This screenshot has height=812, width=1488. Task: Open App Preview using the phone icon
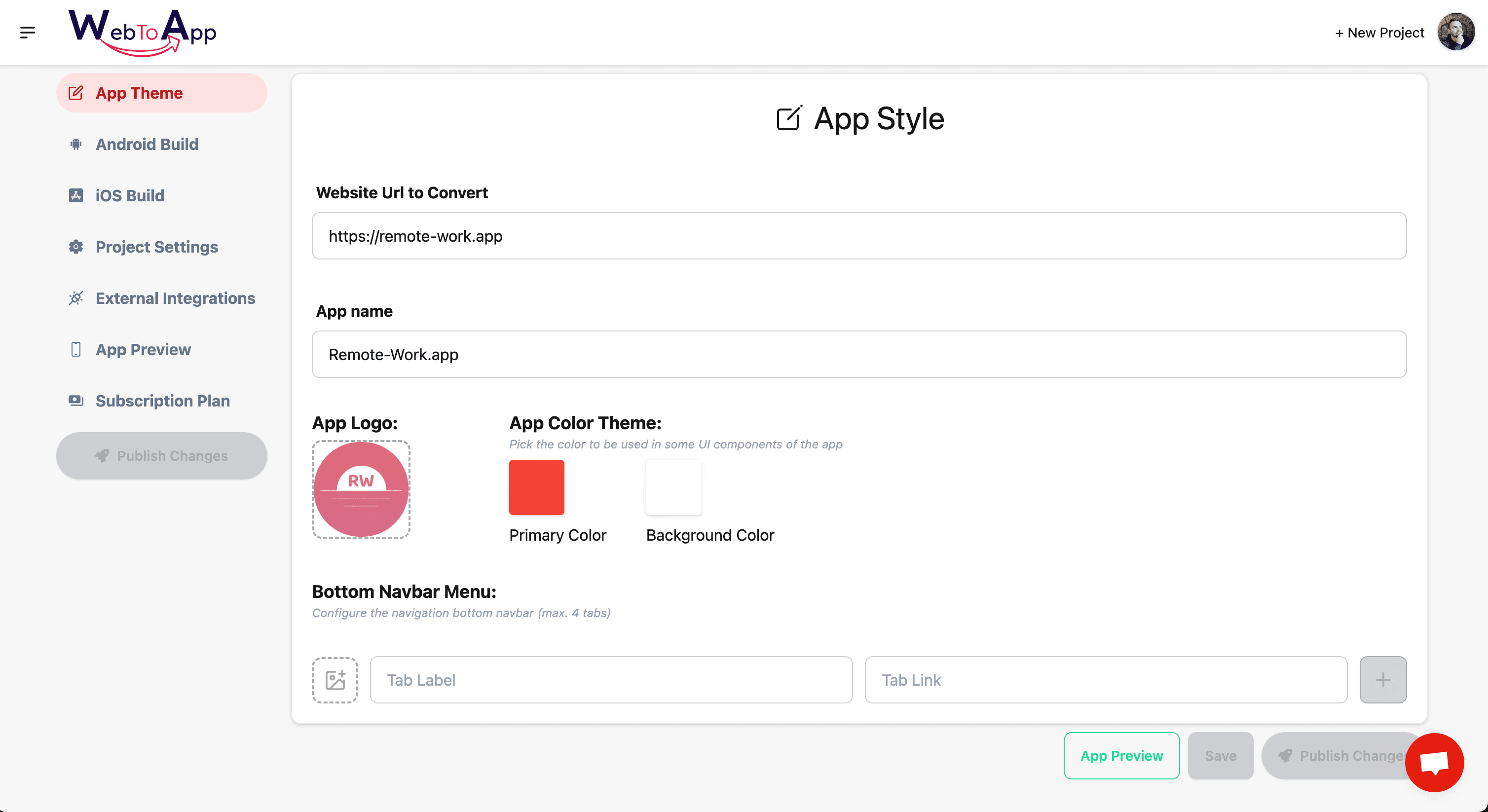[75, 349]
